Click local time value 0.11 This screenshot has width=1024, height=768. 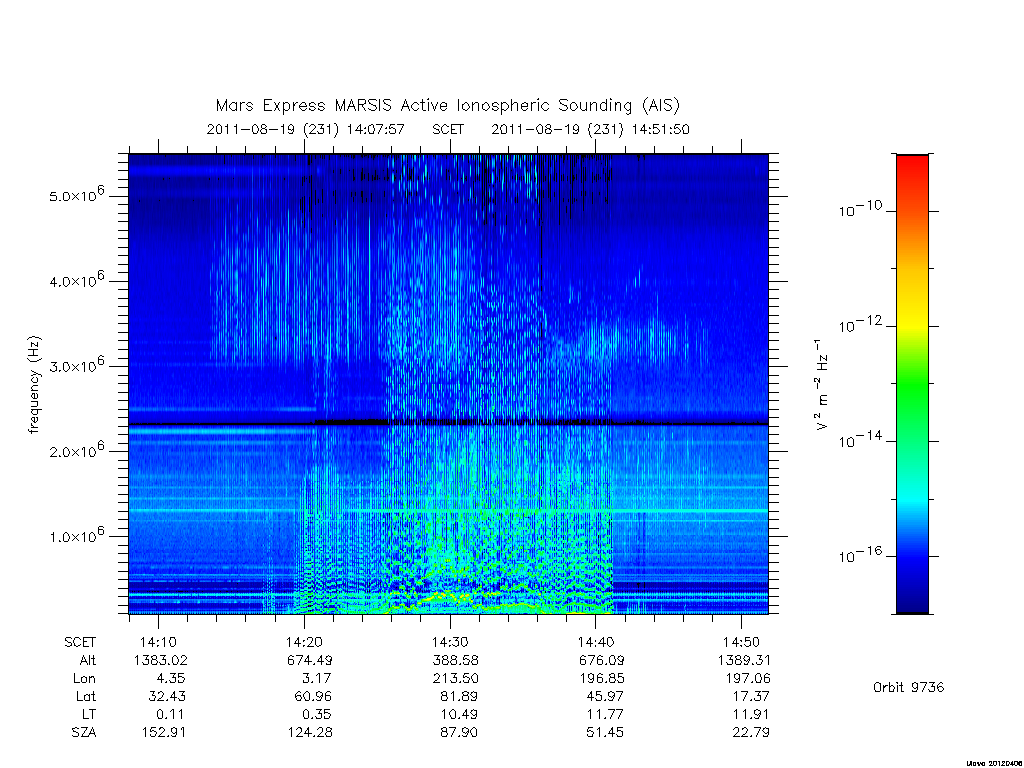171,714
